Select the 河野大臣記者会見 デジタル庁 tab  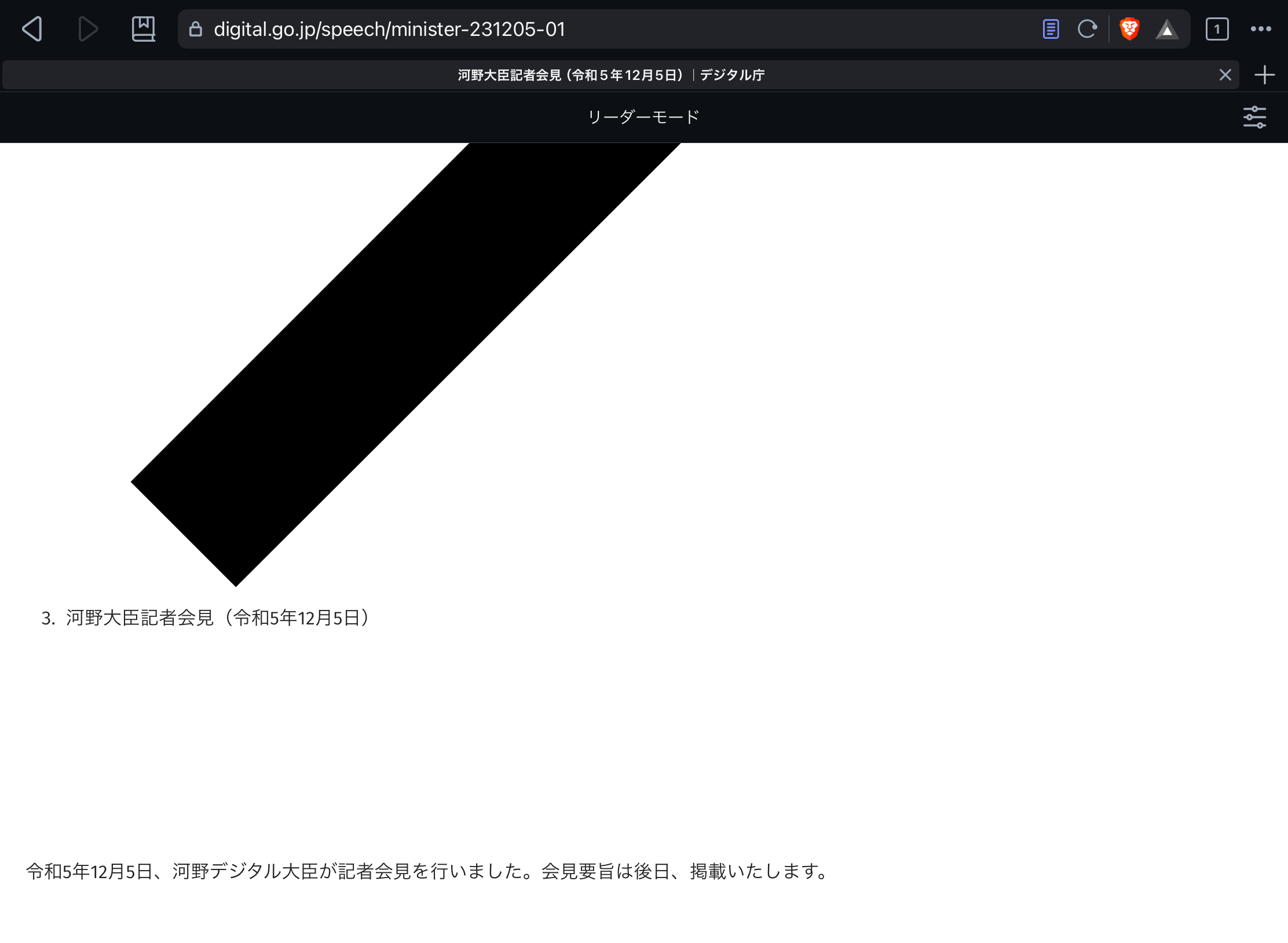click(x=611, y=75)
